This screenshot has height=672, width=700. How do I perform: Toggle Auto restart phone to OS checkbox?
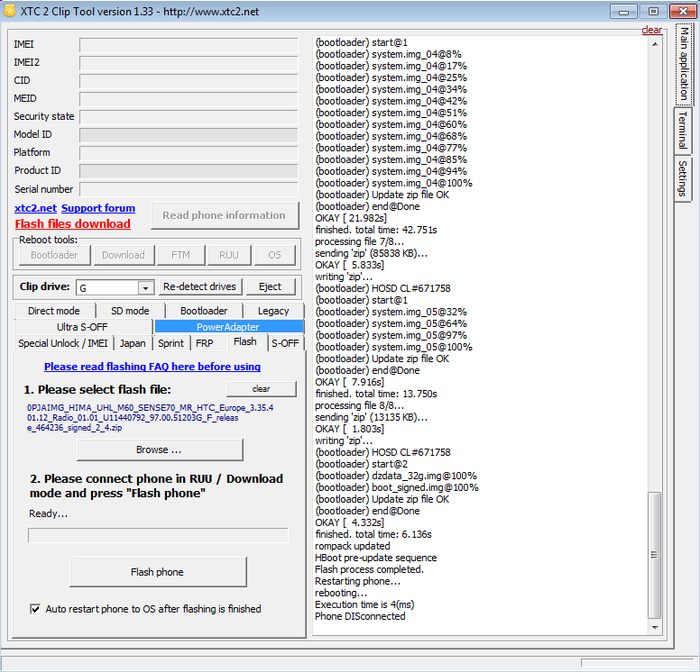tap(36, 608)
